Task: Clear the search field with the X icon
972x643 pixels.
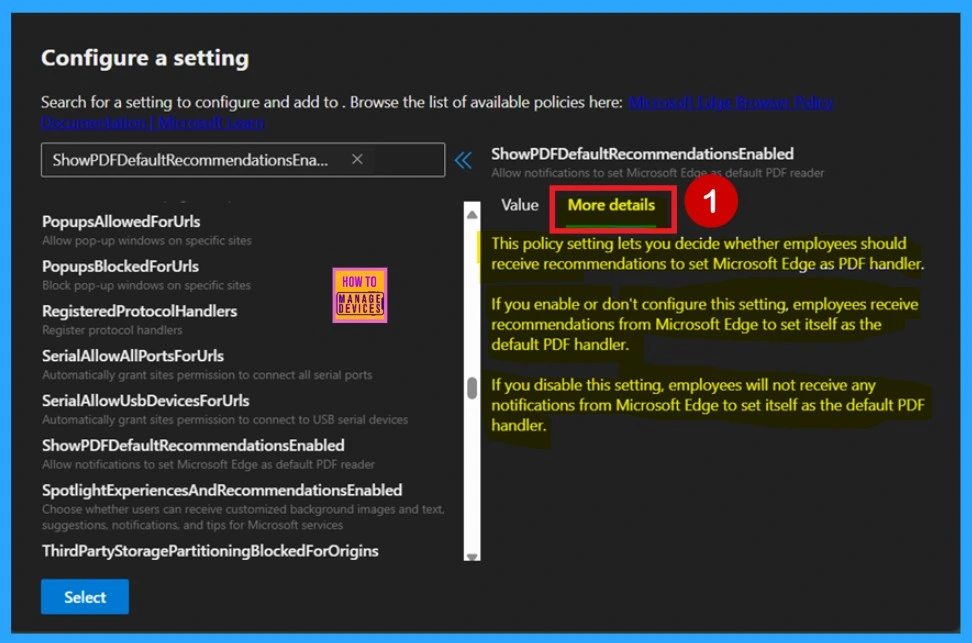Action: (357, 159)
